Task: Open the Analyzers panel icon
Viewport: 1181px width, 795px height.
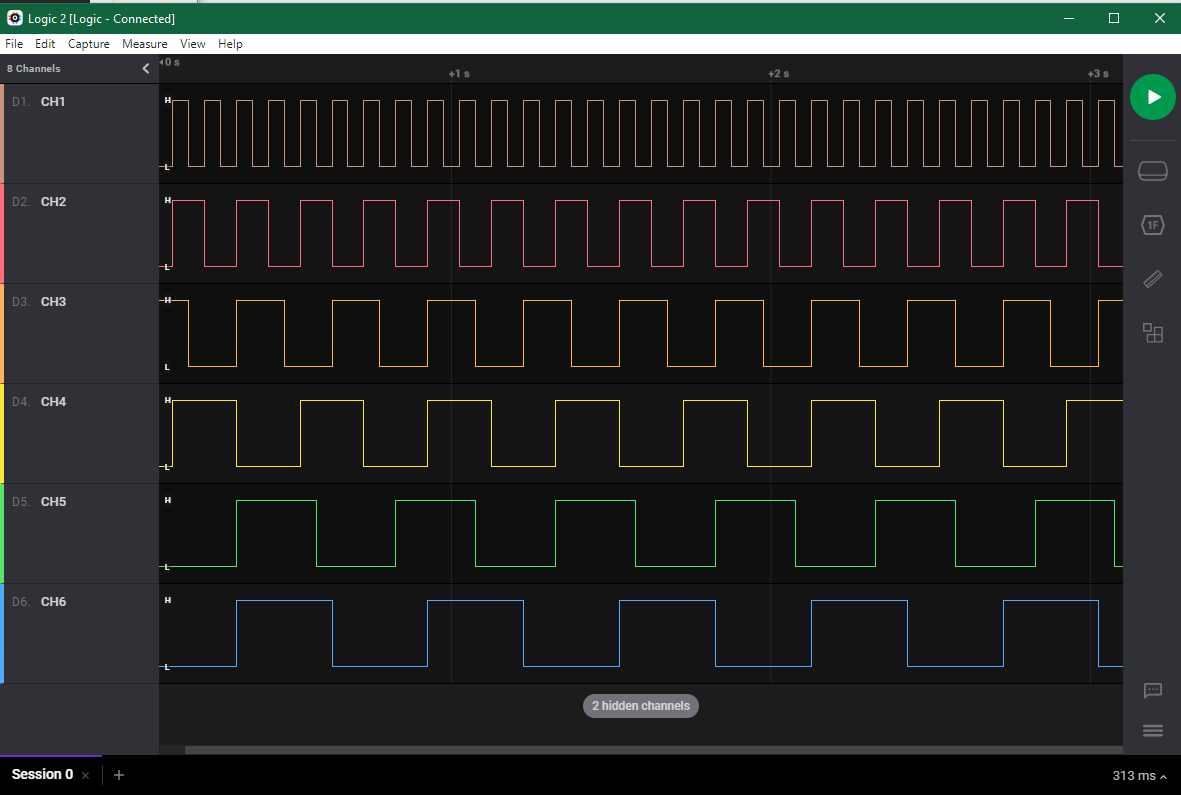Action: coord(1153,225)
